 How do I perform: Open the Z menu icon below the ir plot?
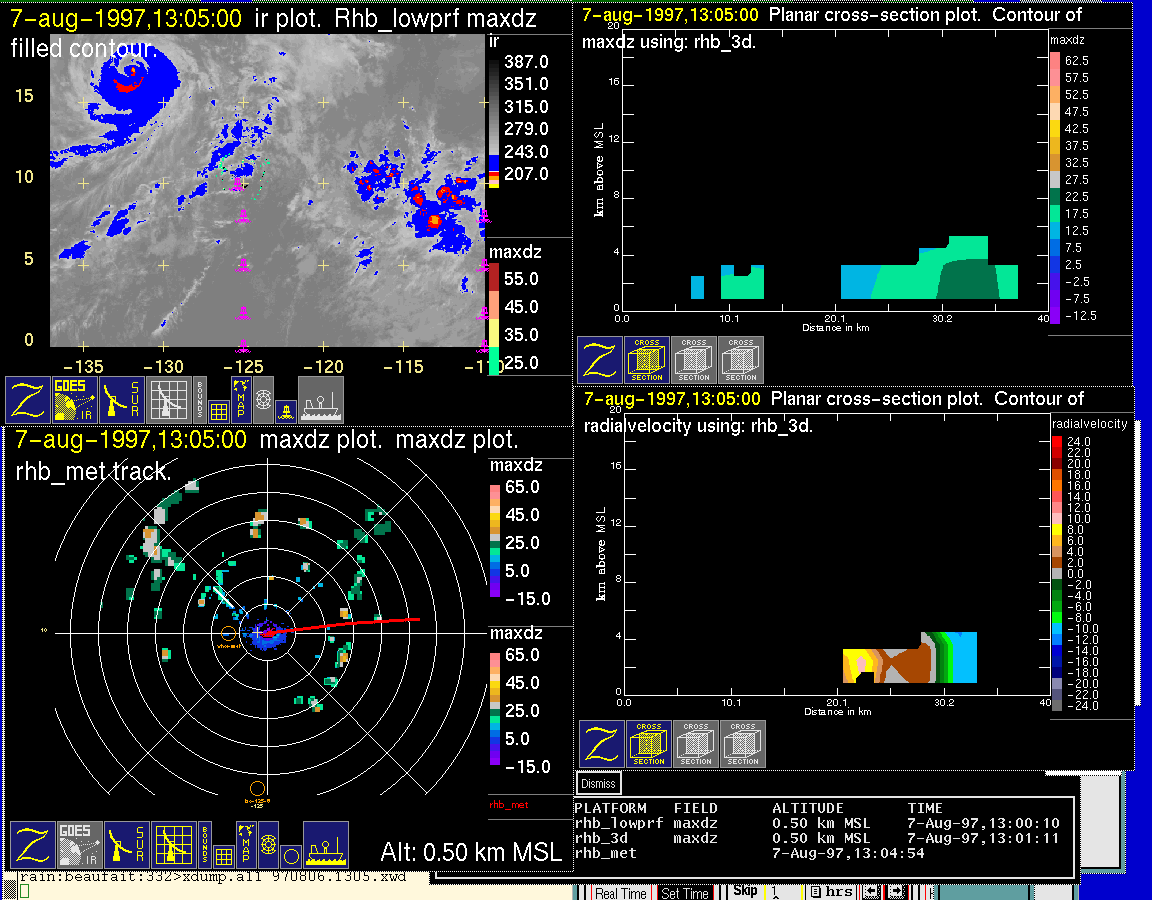[x=29, y=399]
